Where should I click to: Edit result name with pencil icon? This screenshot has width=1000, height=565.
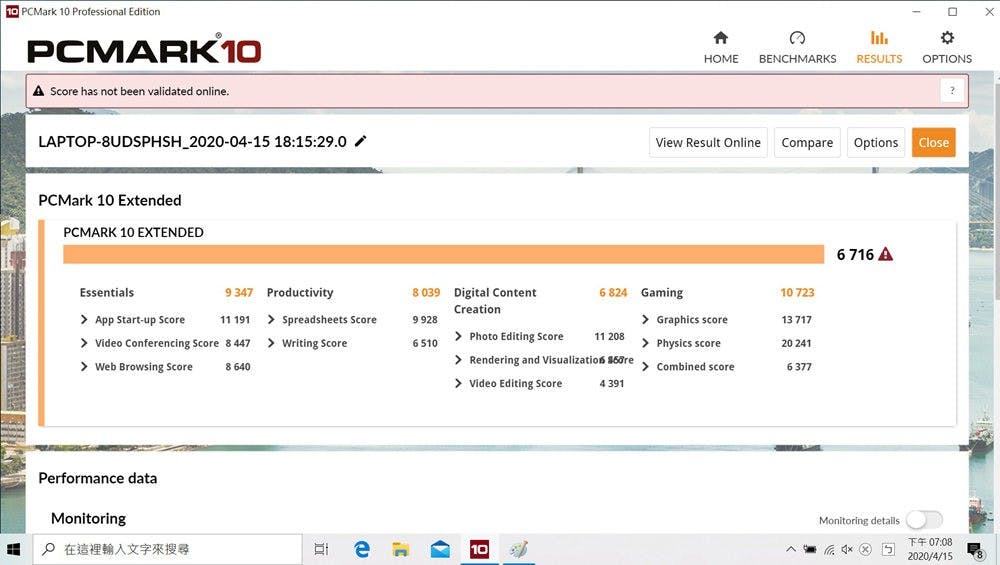[361, 141]
